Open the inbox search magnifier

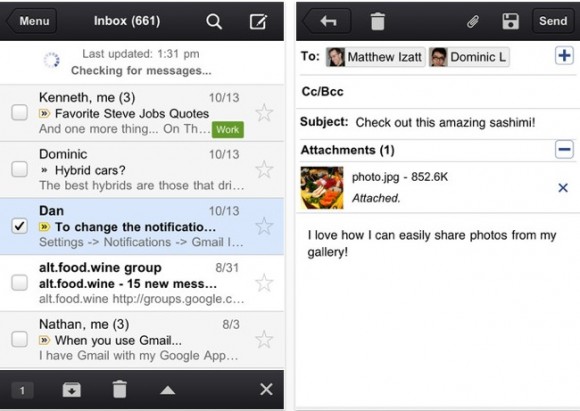coord(214,21)
